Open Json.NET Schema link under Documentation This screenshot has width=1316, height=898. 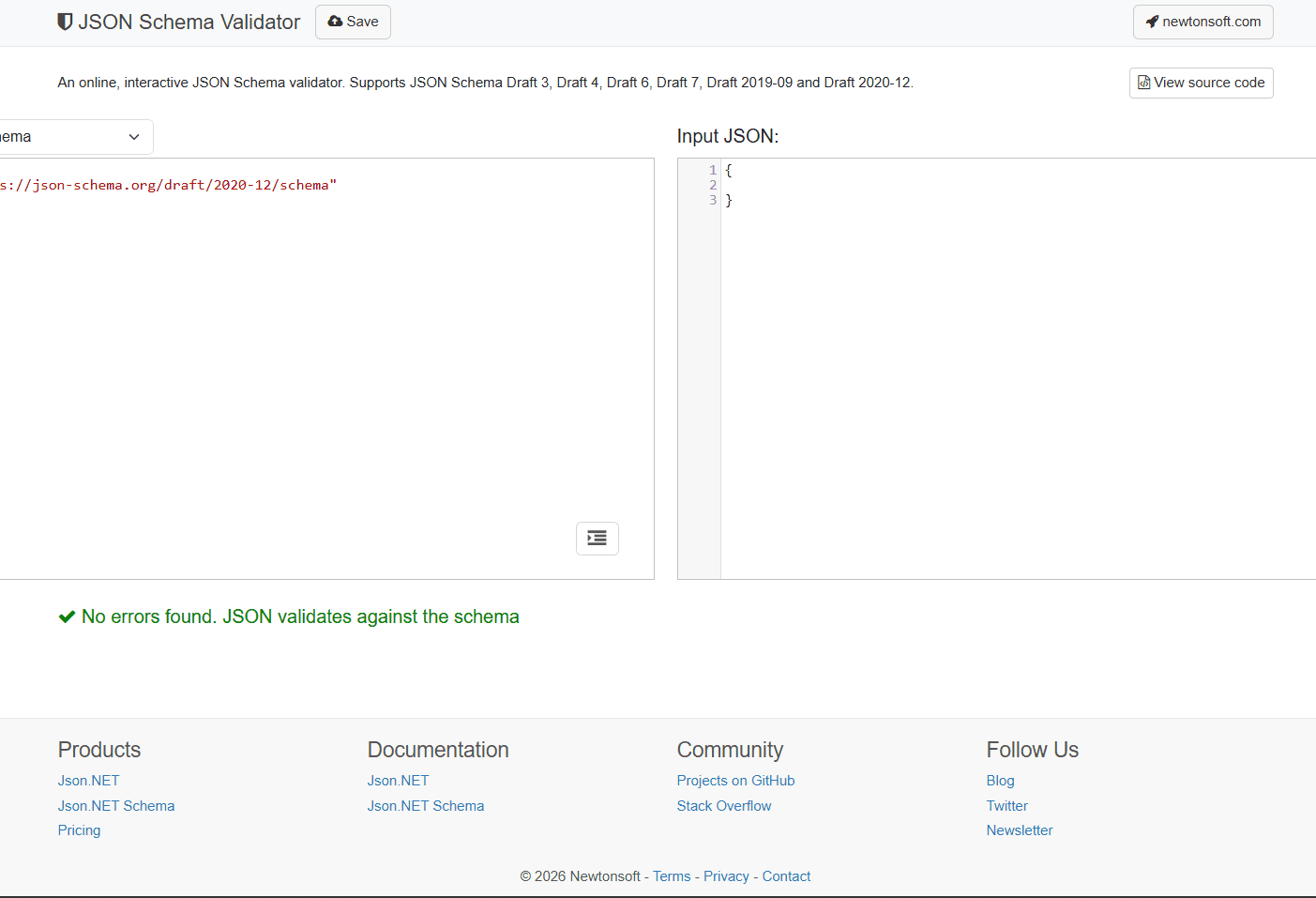(426, 806)
